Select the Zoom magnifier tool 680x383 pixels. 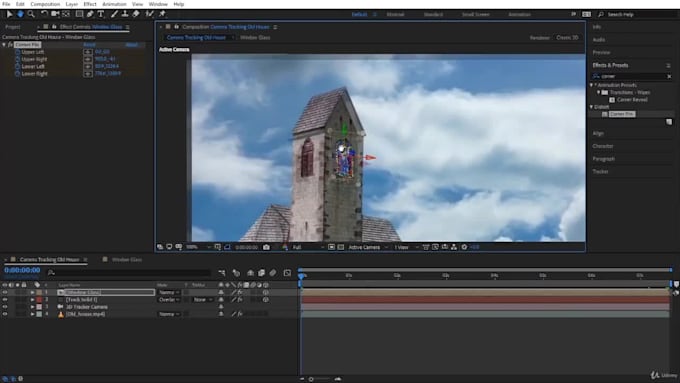coord(31,14)
